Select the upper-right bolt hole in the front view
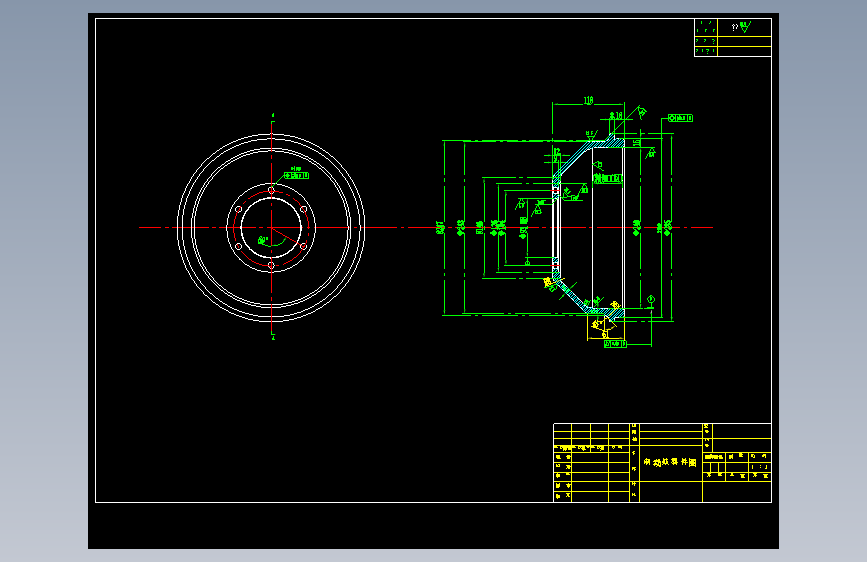The width and height of the screenshot is (867, 562). pos(304,209)
